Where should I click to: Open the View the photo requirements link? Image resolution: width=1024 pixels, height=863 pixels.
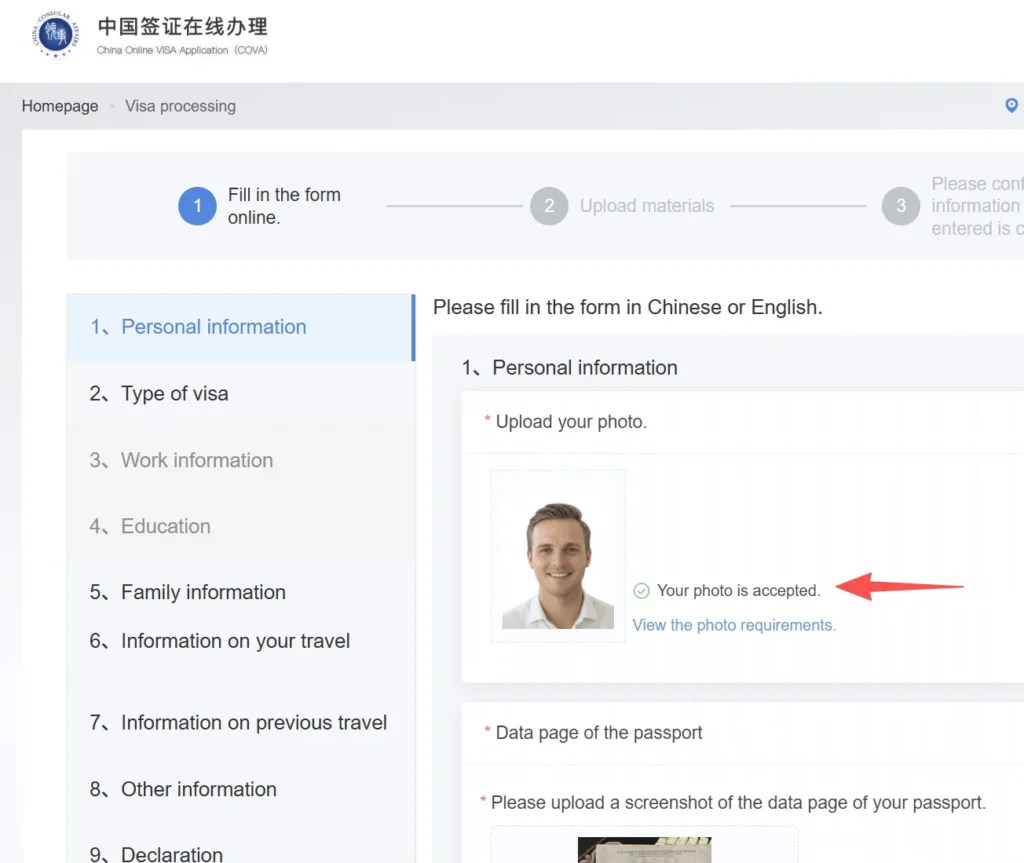point(734,625)
